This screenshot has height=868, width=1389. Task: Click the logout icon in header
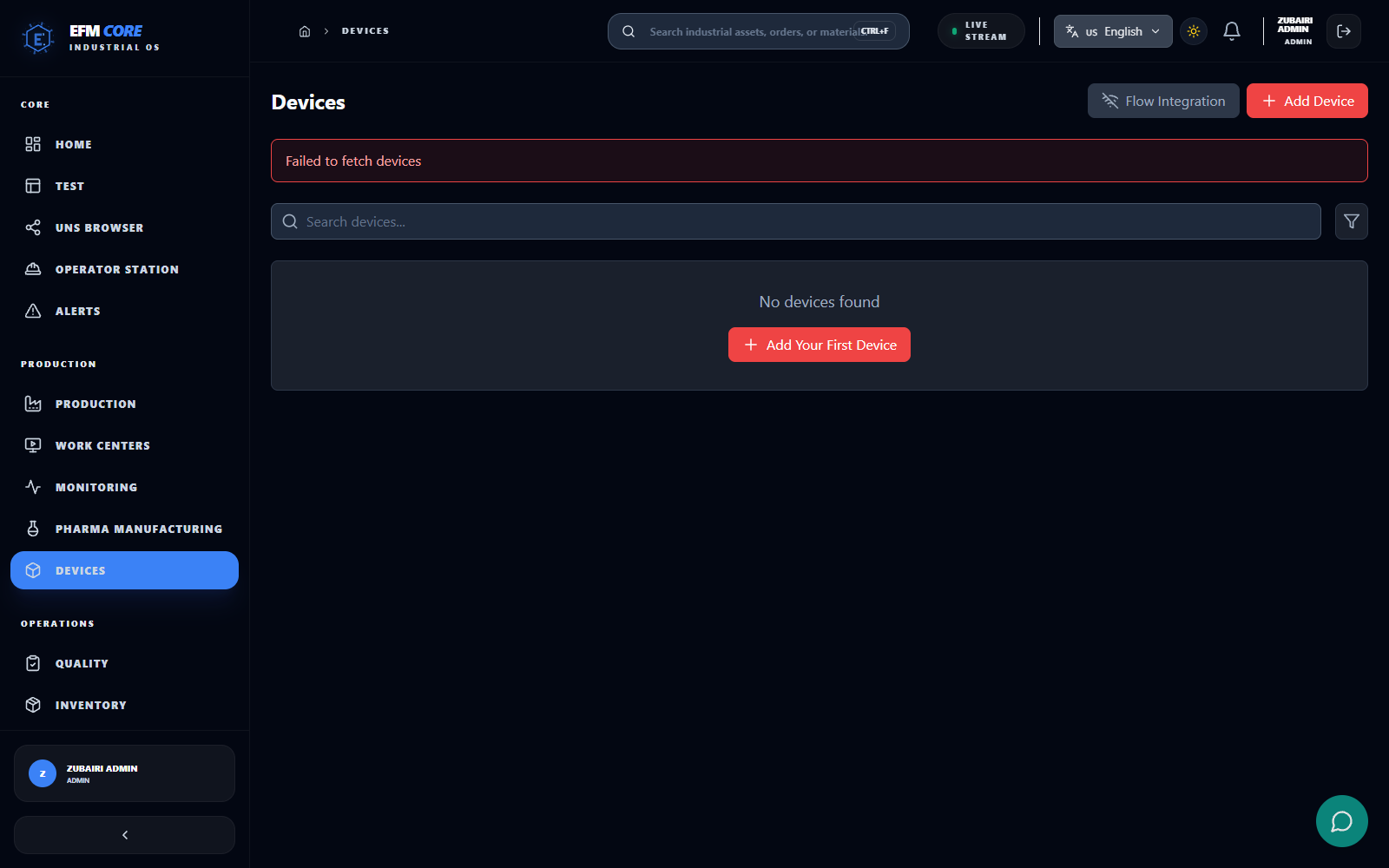click(x=1343, y=31)
